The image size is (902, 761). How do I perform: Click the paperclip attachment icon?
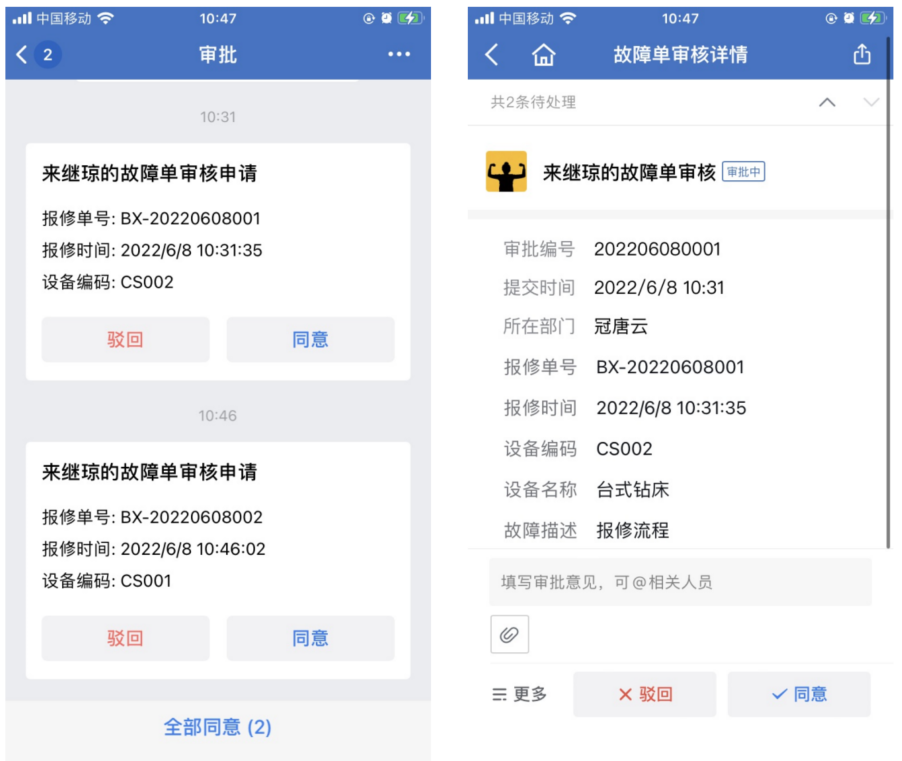coord(509,634)
